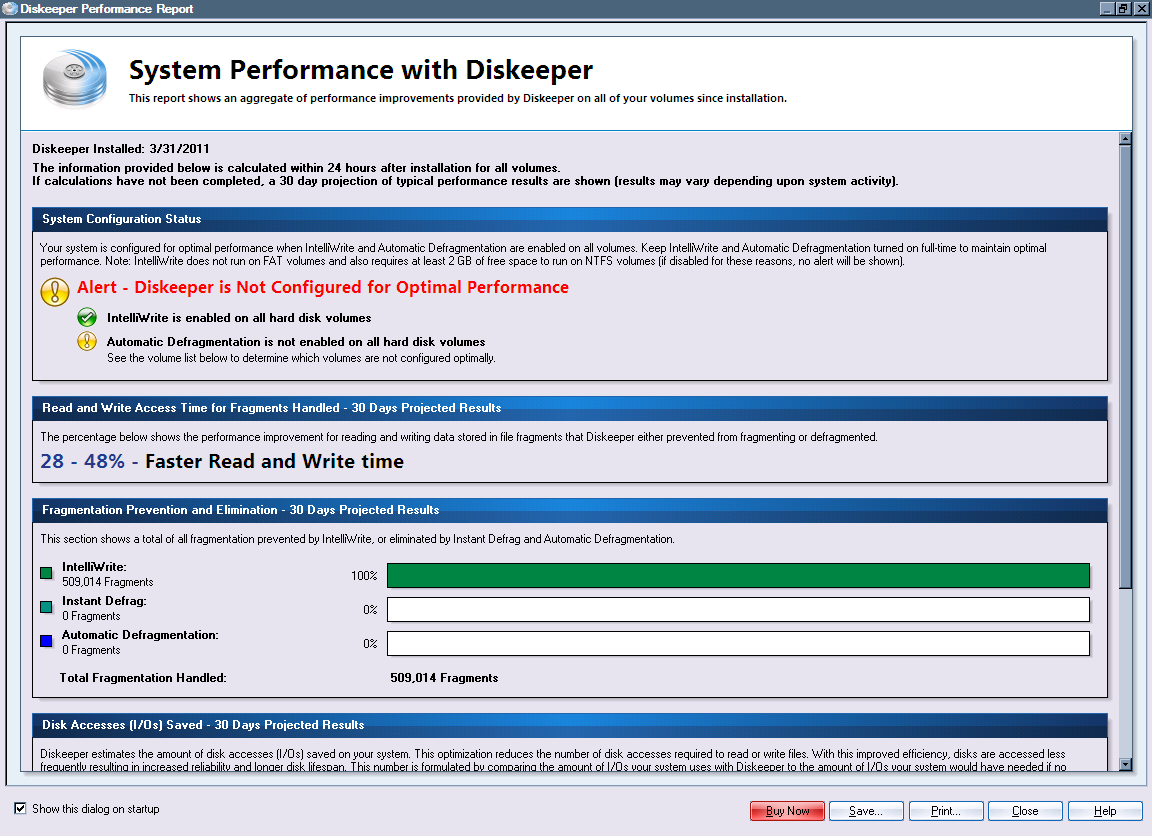
Task: Click the Instant Defrag teal legend swatch
Action: click(46, 607)
